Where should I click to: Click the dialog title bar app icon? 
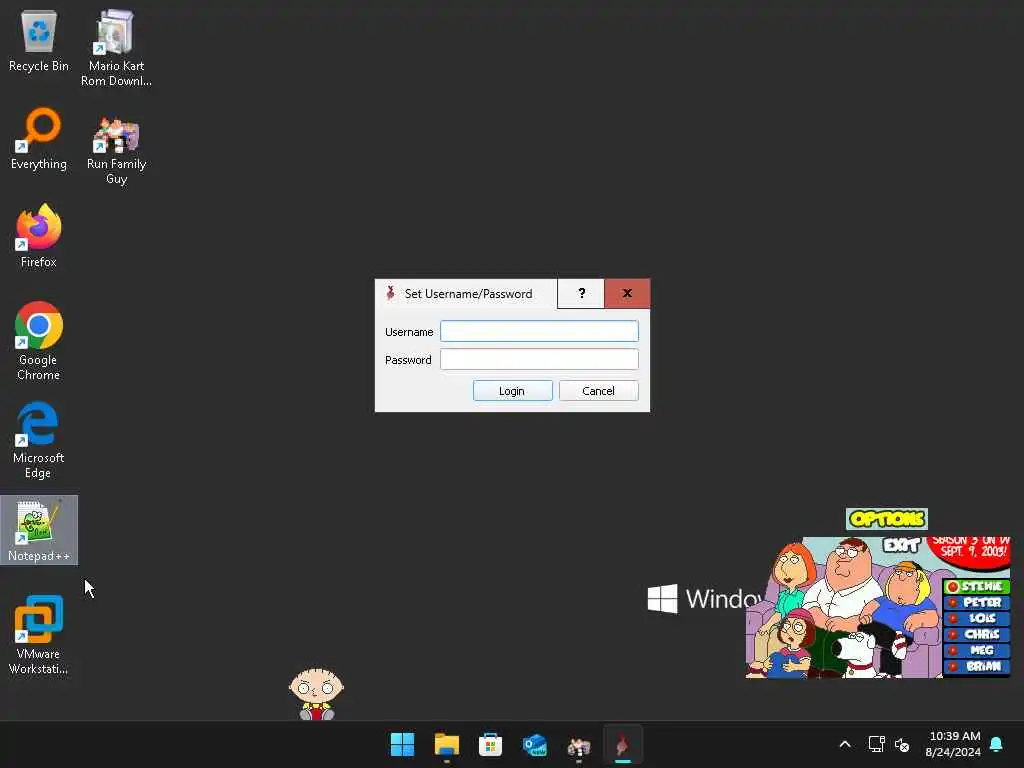coord(391,293)
